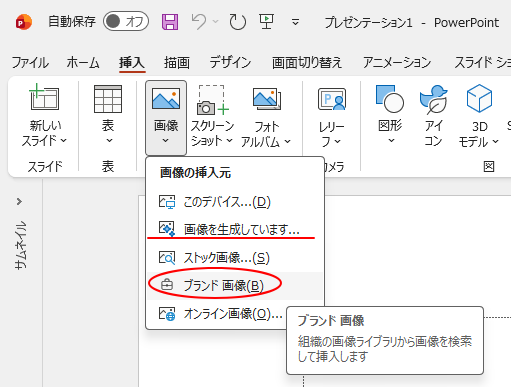Click the Undo arrow icon
Image resolution: width=511 pixels, height=387 pixels.
coord(199,22)
